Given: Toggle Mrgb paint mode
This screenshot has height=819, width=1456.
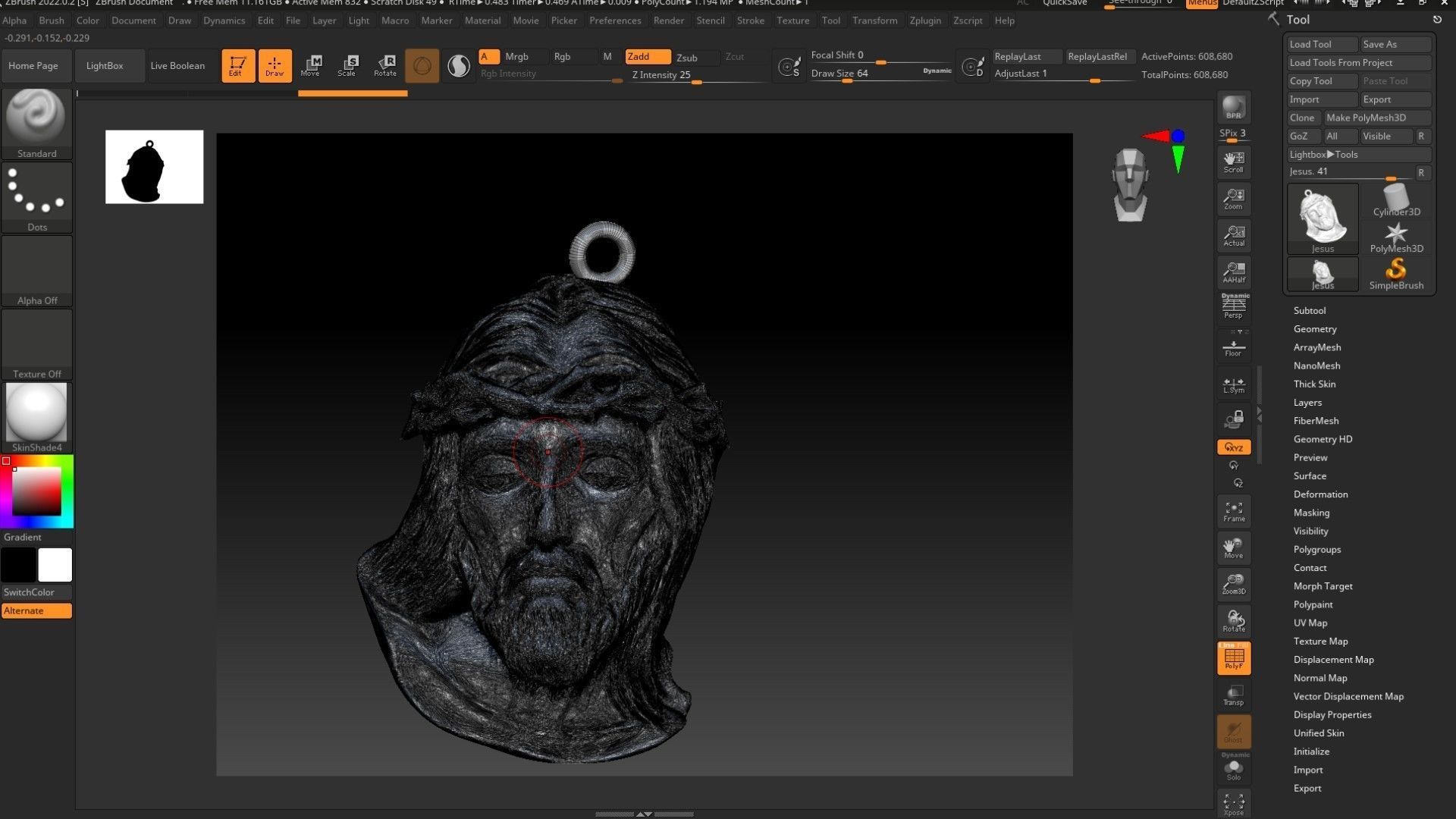Looking at the screenshot, I should coord(525,57).
